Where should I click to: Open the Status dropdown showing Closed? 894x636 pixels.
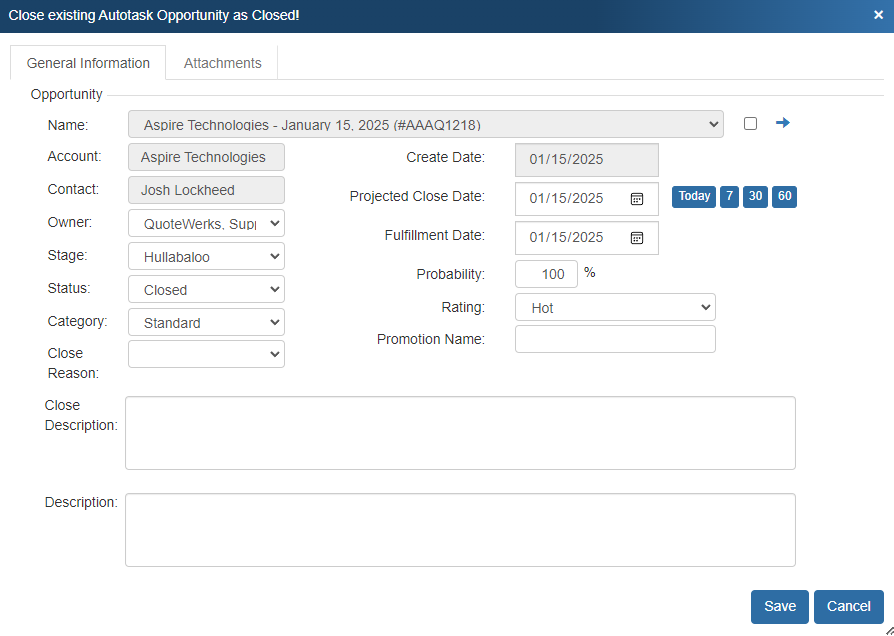pos(206,289)
